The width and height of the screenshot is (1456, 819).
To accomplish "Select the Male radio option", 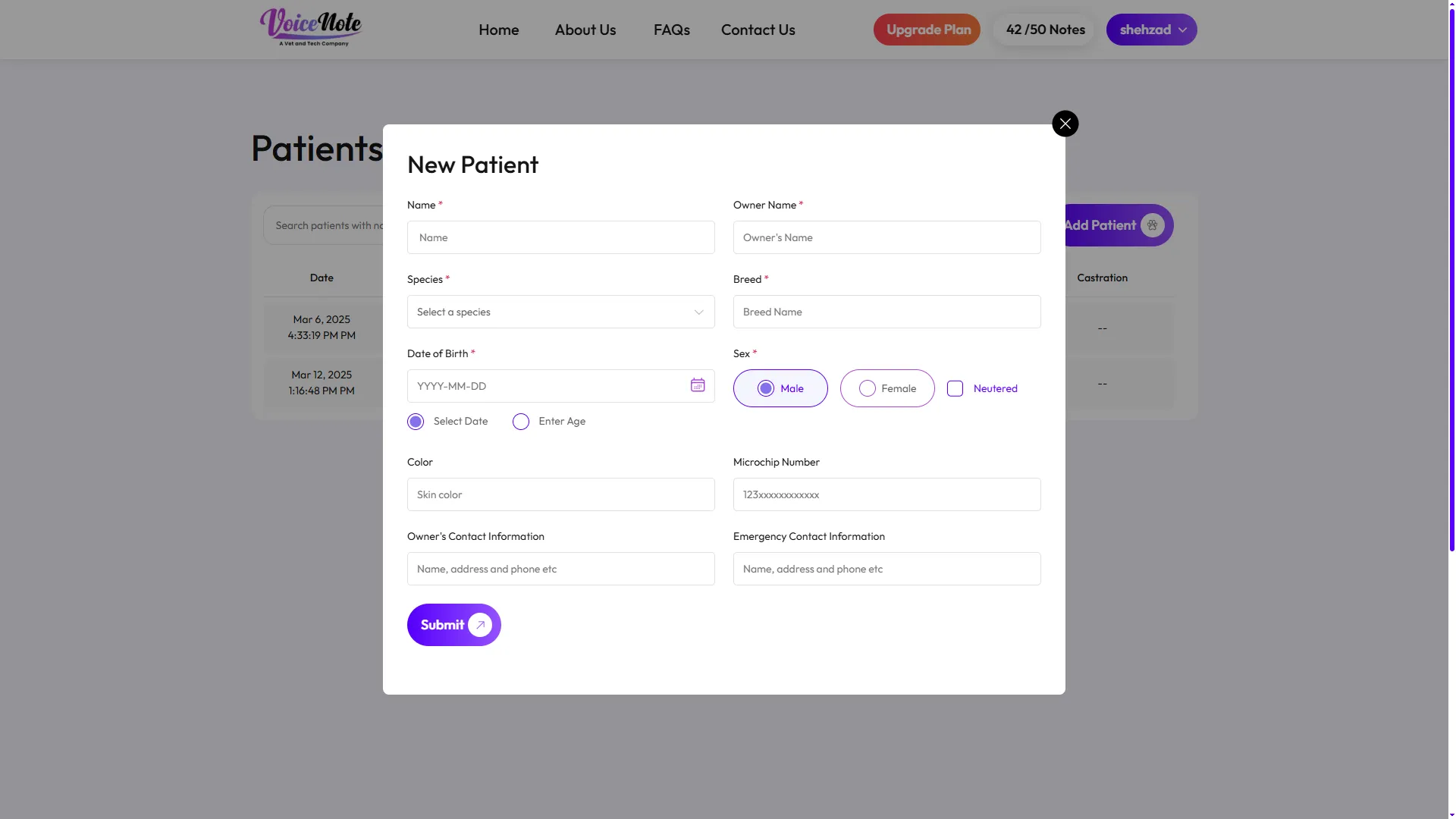I will point(780,388).
